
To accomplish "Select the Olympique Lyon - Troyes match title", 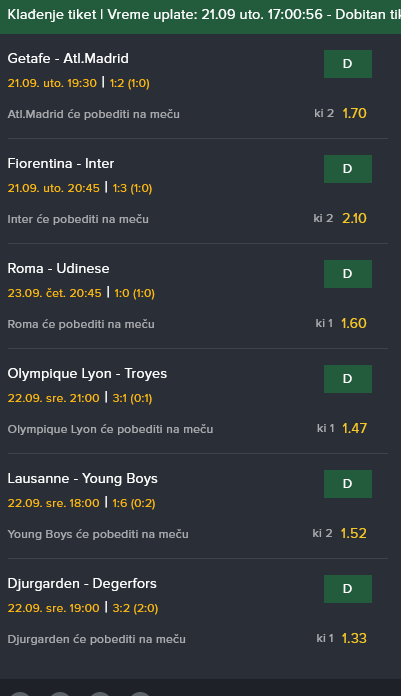I will click(x=87, y=374).
